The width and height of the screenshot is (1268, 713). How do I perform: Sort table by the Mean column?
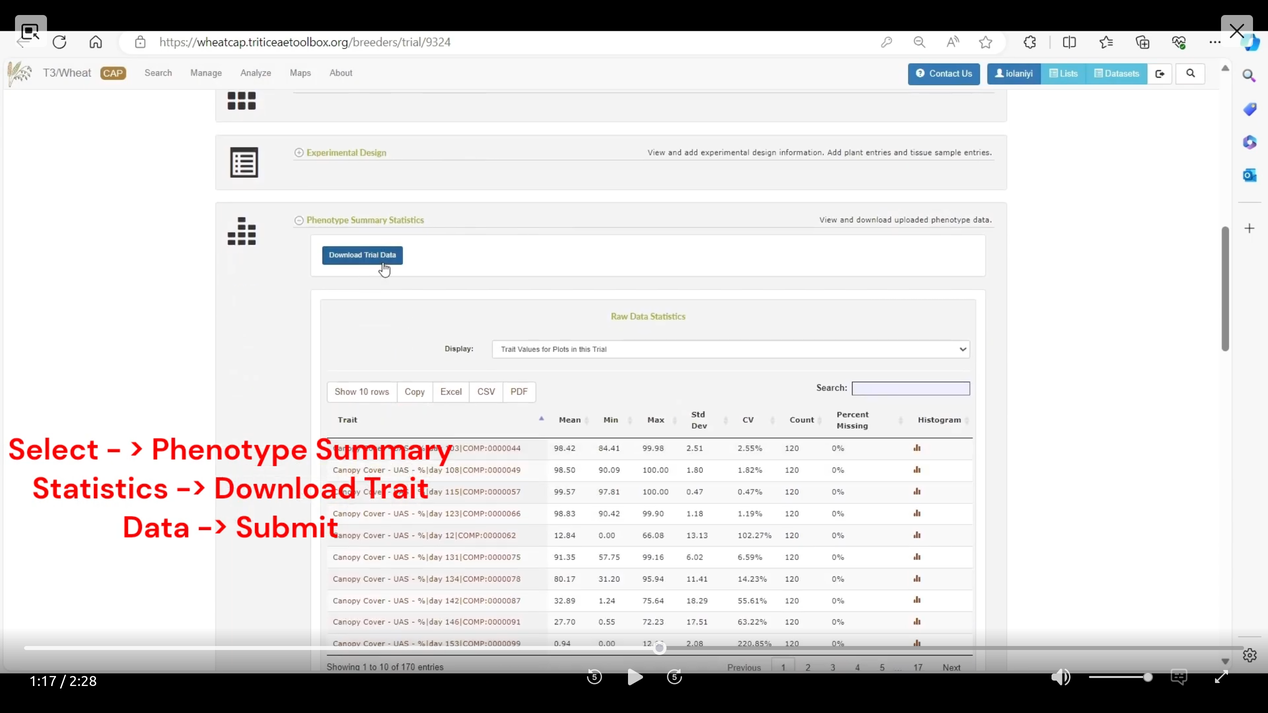[570, 420]
